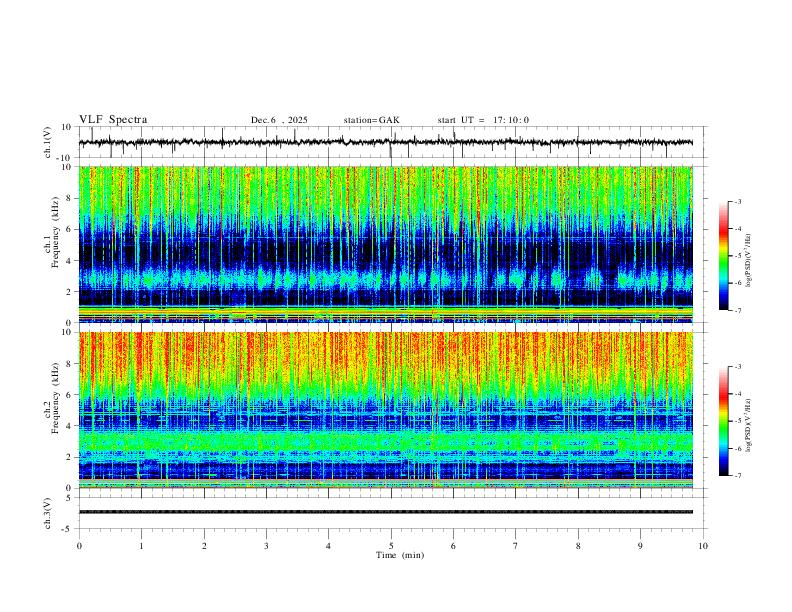
Task: Click time axis tick label '7'
Action: tap(516, 546)
